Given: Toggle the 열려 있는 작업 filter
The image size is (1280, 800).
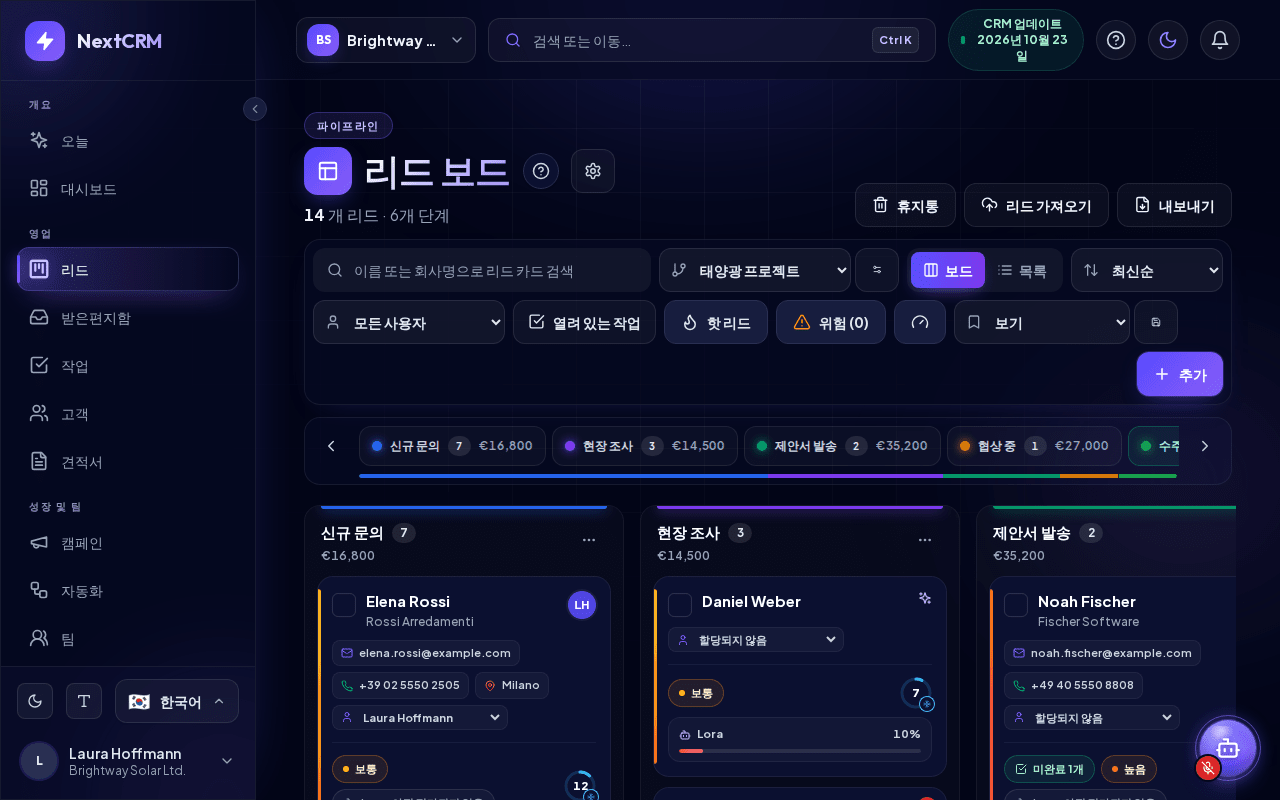Looking at the screenshot, I should click(584, 322).
